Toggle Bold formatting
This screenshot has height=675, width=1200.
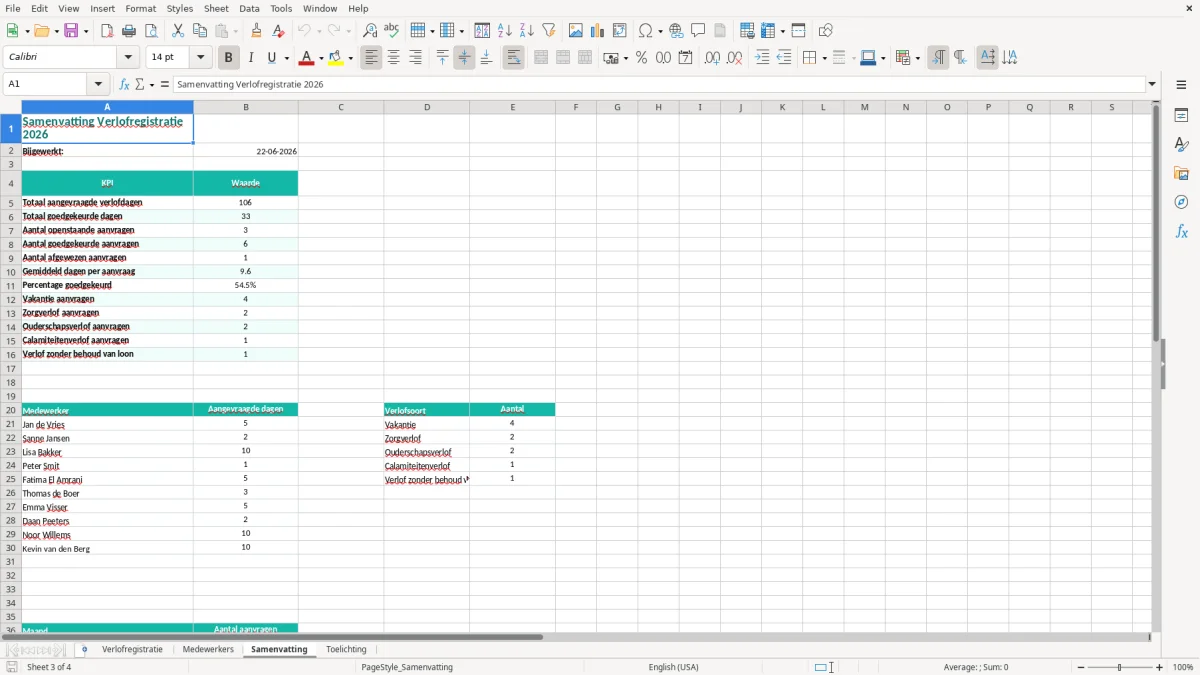point(229,58)
